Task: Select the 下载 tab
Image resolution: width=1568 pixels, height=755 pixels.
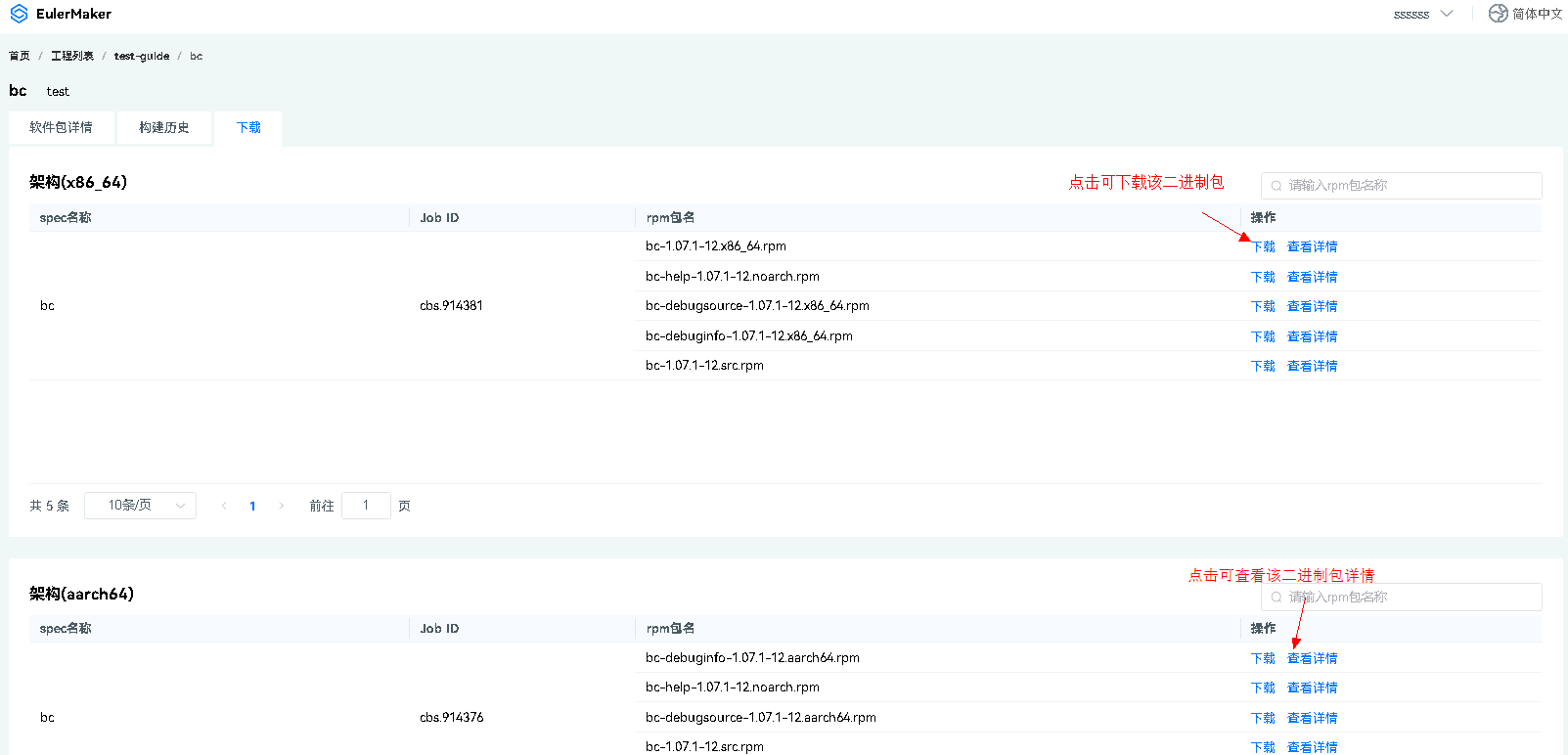Action: pyautogui.click(x=248, y=127)
